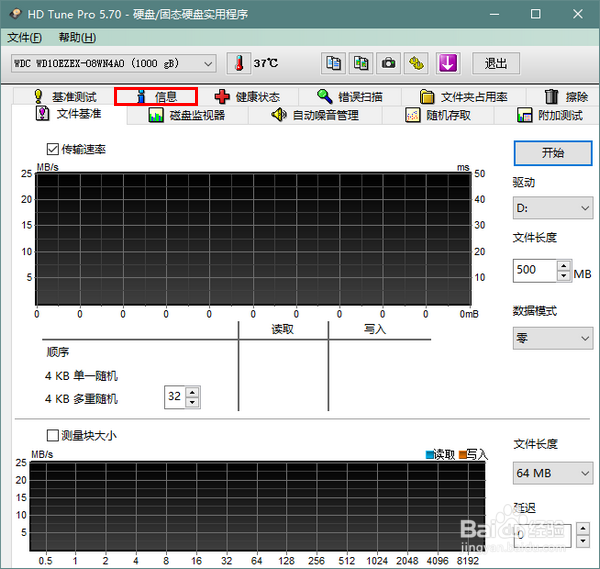This screenshot has width=600, height=569.
Task: Expand the 数据模式 零 dropdown
Action: point(553,338)
